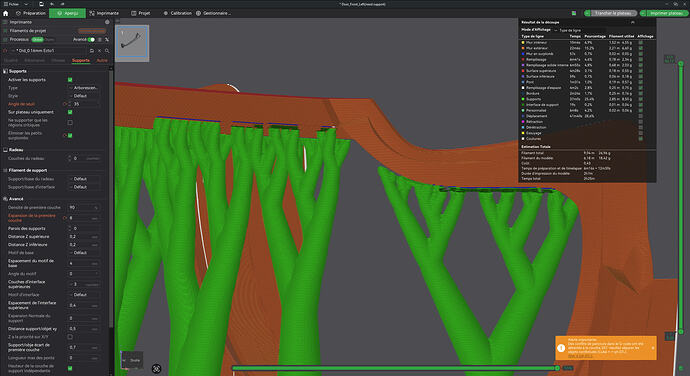The height and width of the screenshot is (376, 690).
Task: Open the Trancher le plateau dropdown arrow
Action: [587, 13]
